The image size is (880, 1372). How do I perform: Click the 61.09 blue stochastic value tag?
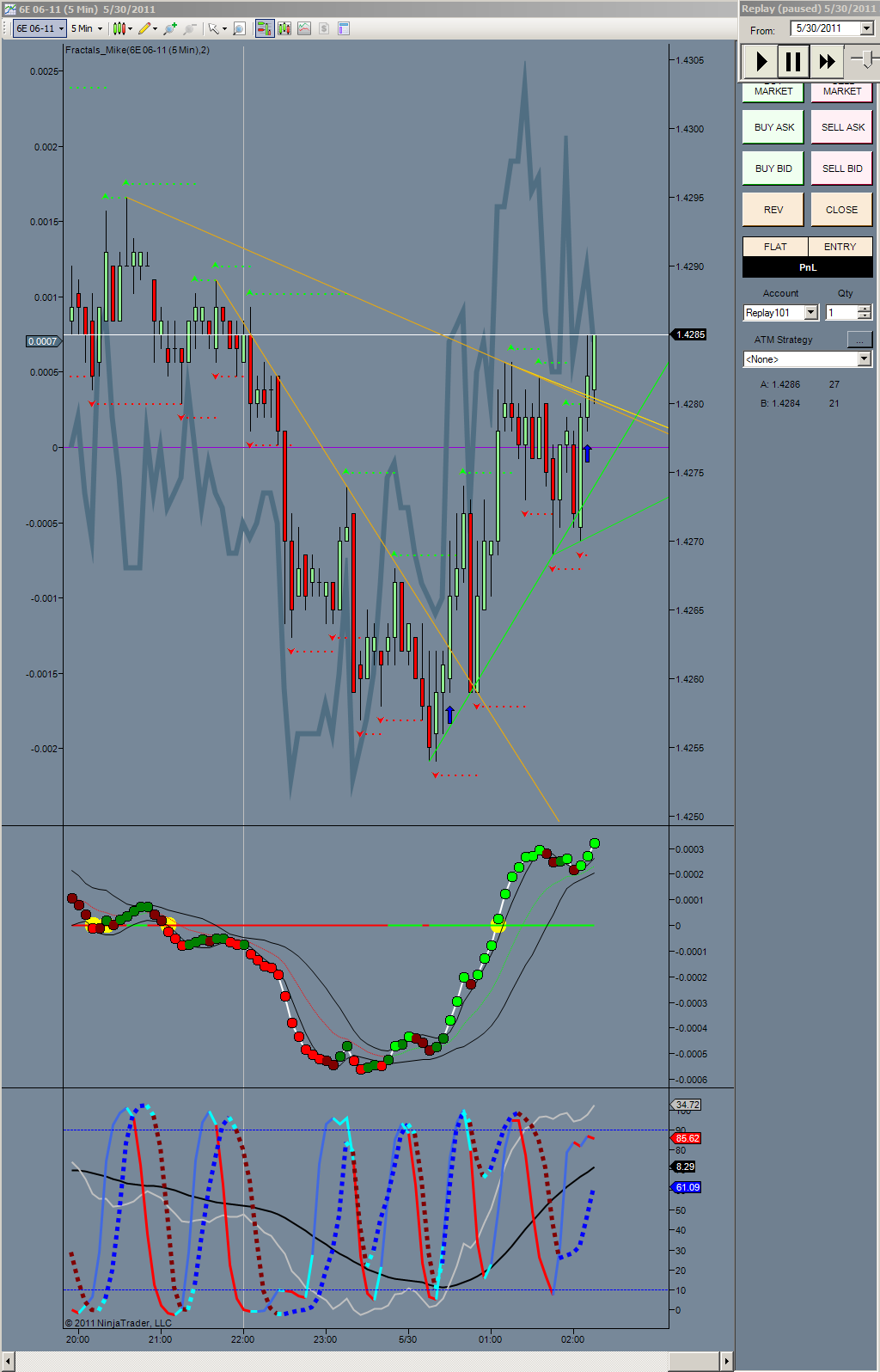tap(687, 1187)
